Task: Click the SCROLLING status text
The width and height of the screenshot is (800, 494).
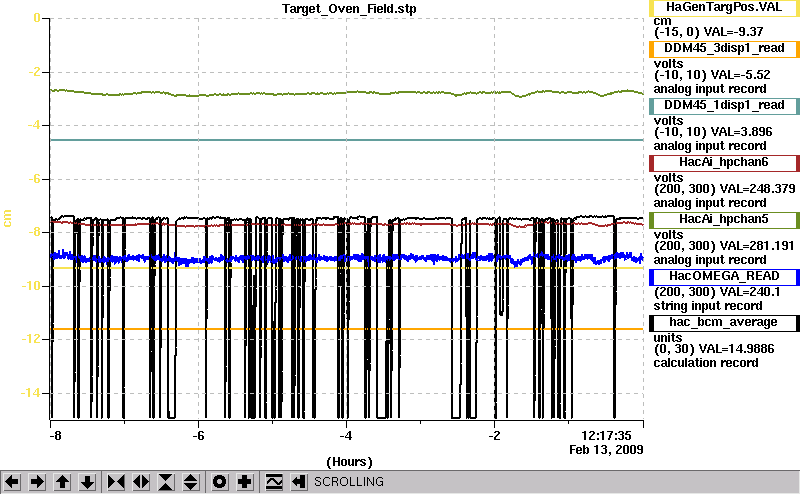Action: (349, 482)
